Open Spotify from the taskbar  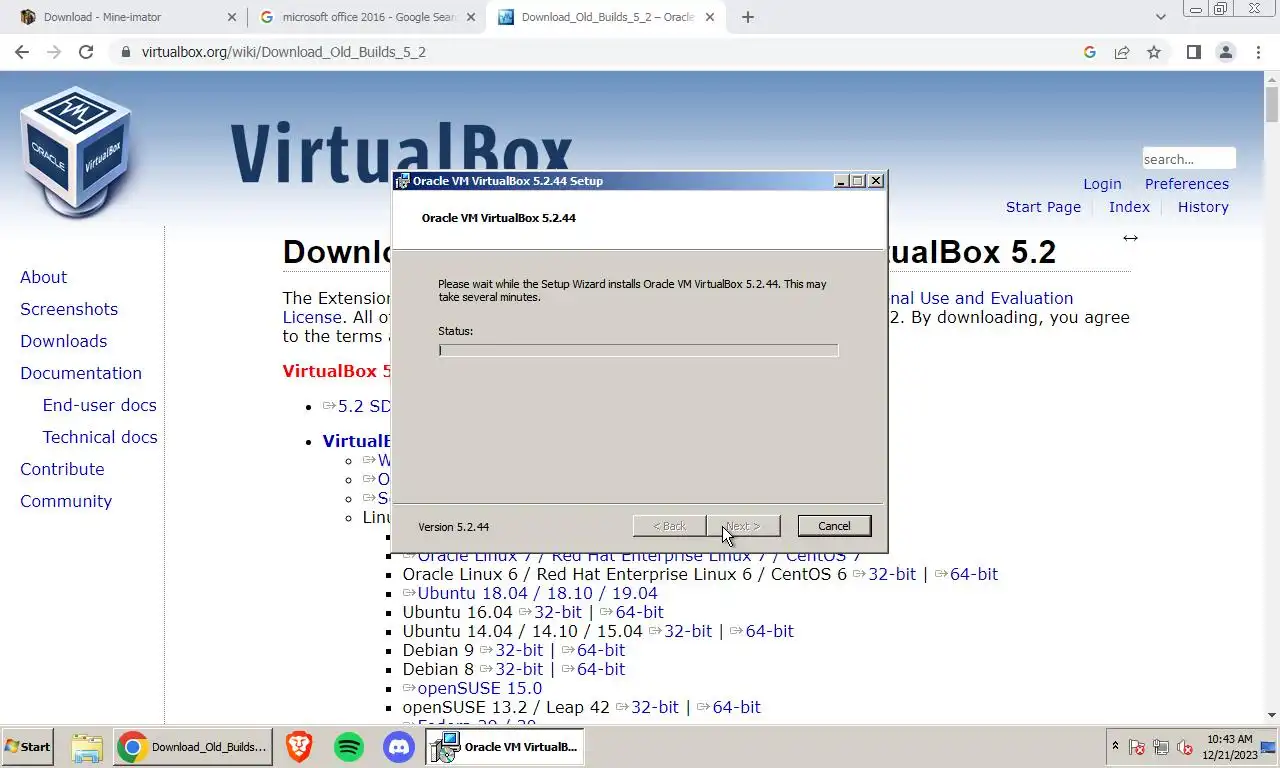click(349, 747)
